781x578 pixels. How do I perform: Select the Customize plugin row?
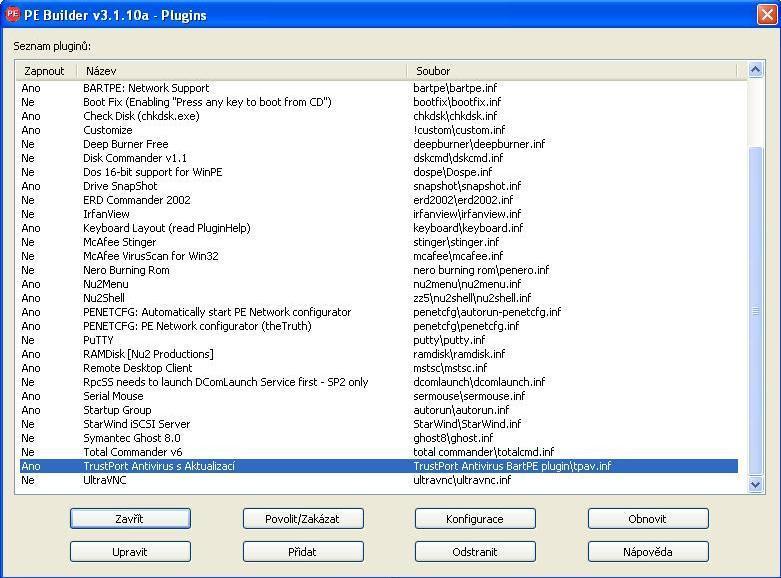click(x=379, y=130)
